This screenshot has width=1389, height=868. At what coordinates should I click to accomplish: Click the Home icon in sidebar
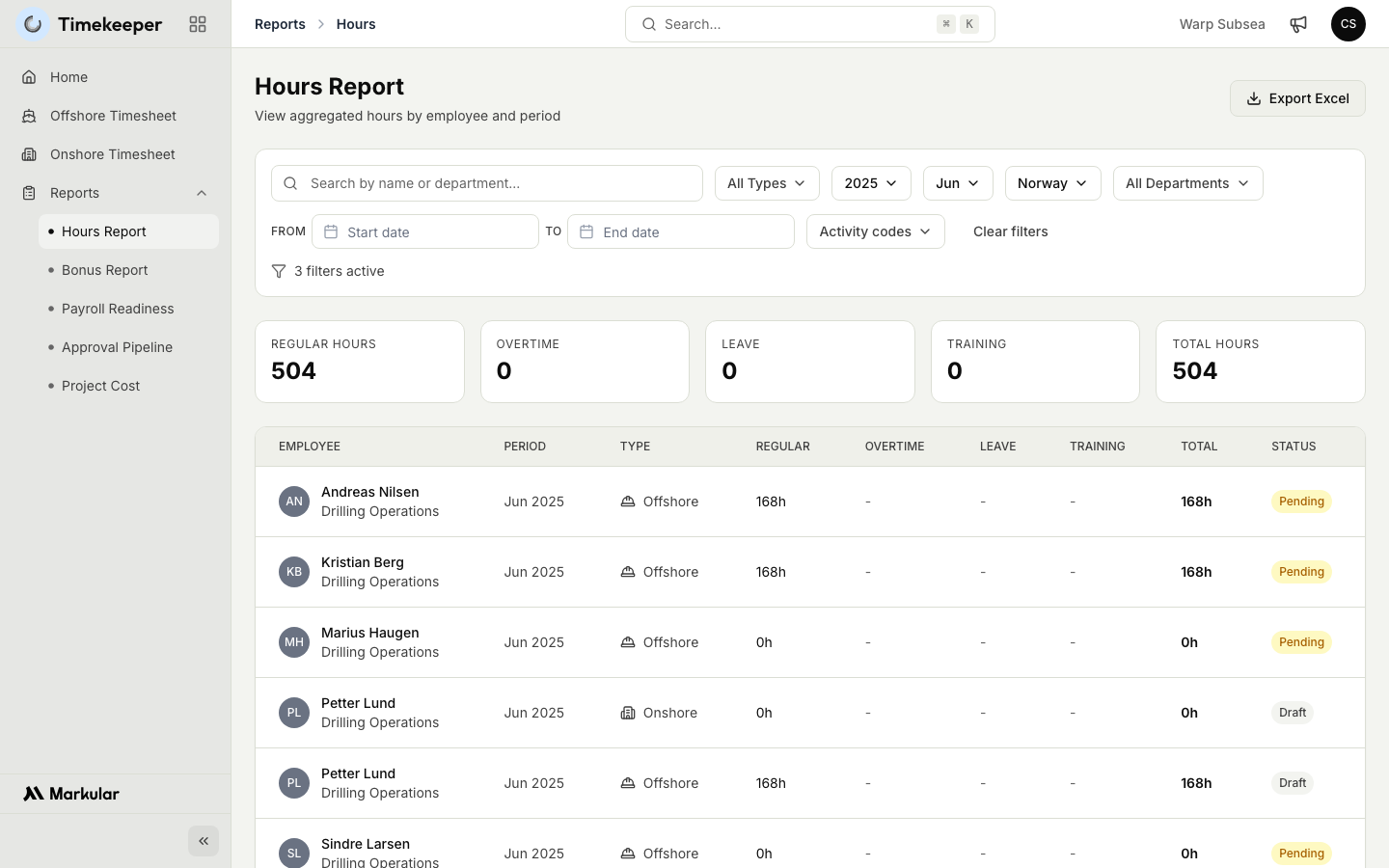pyautogui.click(x=29, y=77)
